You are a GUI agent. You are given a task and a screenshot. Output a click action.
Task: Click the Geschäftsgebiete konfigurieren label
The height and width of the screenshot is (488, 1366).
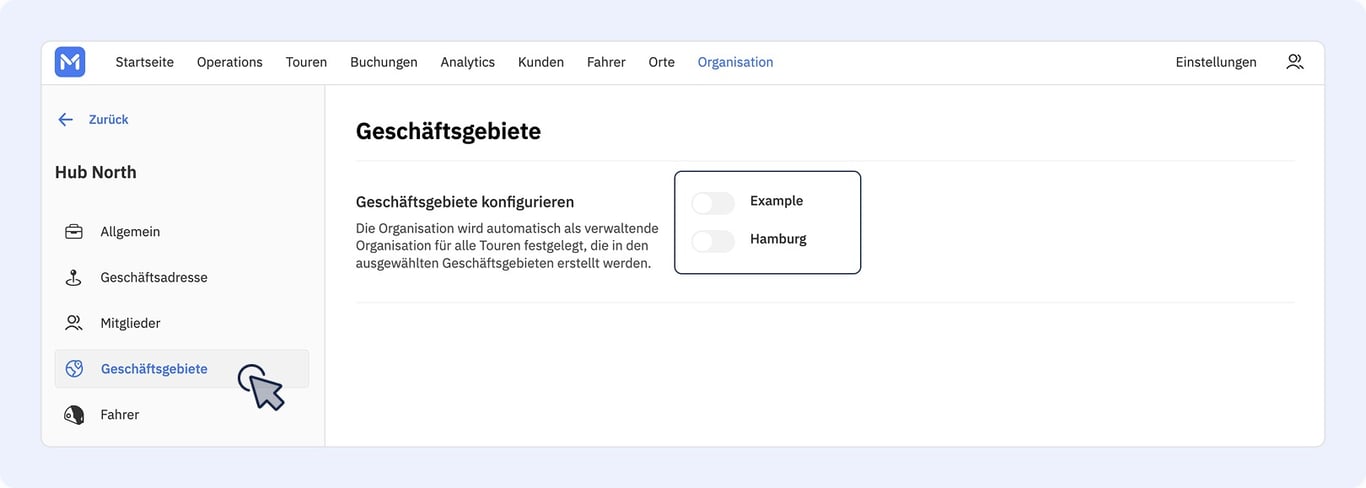point(465,201)
